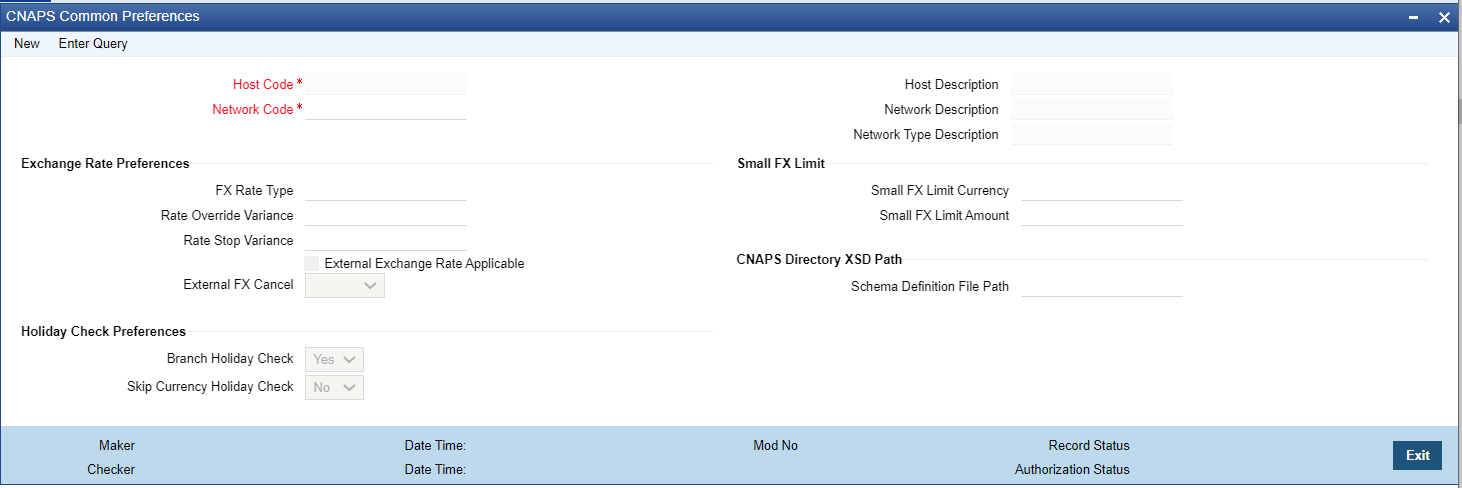Click the Exit button
Viewport: 1462px width, 488px height.
click(1418, 455)
